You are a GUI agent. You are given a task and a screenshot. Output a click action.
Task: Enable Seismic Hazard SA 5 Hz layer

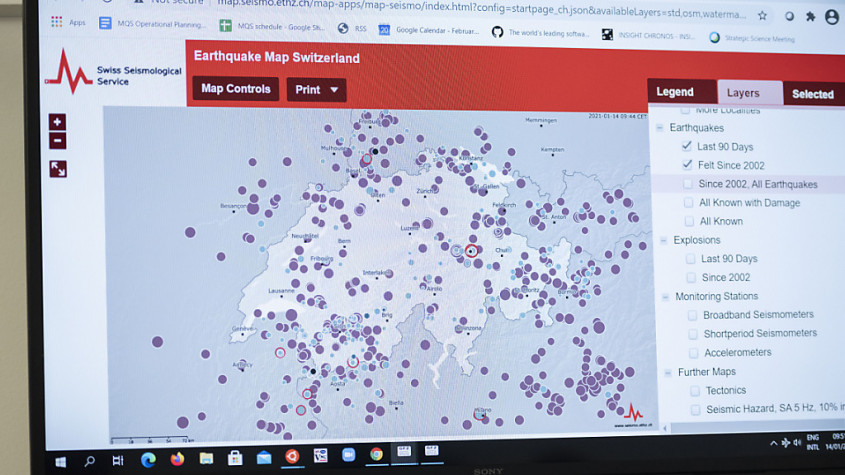[696, 410]
